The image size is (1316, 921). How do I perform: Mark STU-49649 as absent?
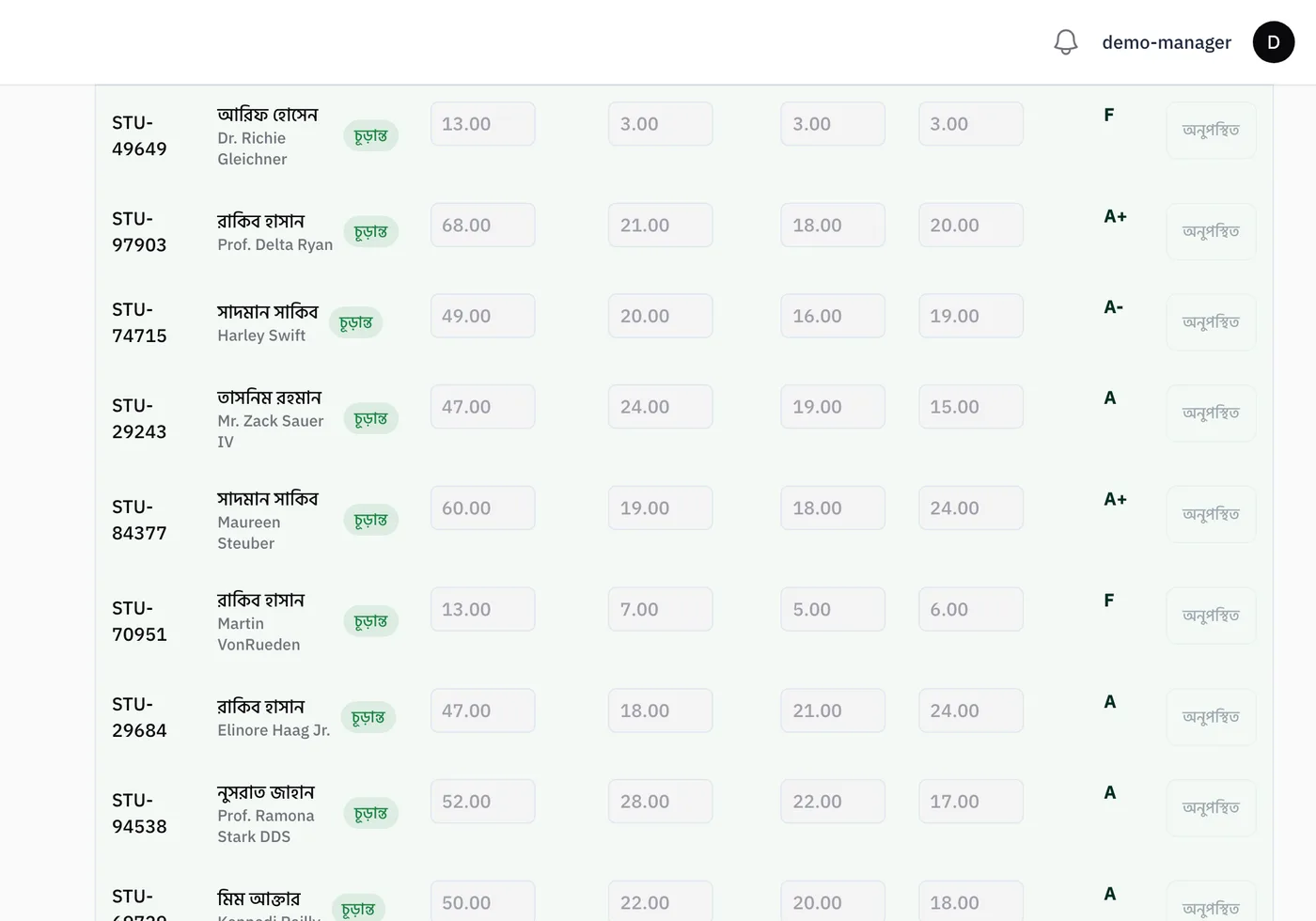tap(1211, 130)
